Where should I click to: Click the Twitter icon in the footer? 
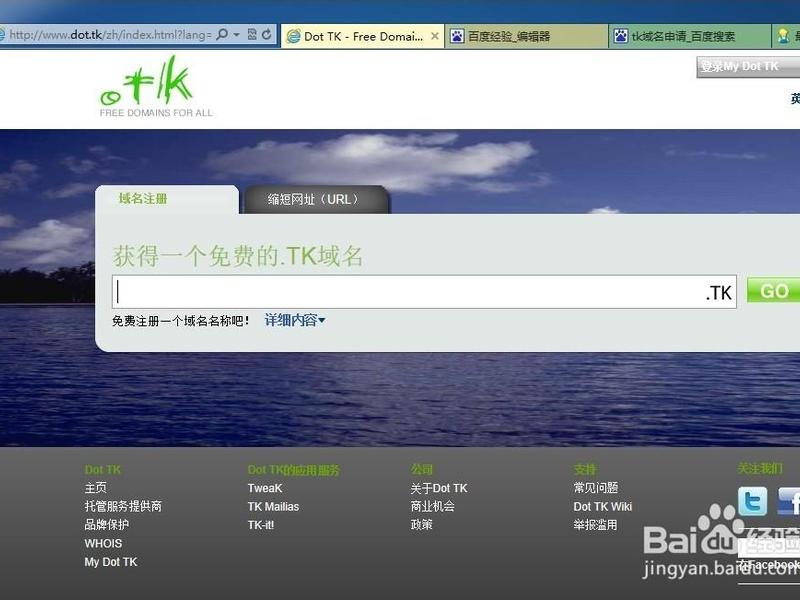coord(753,501)
